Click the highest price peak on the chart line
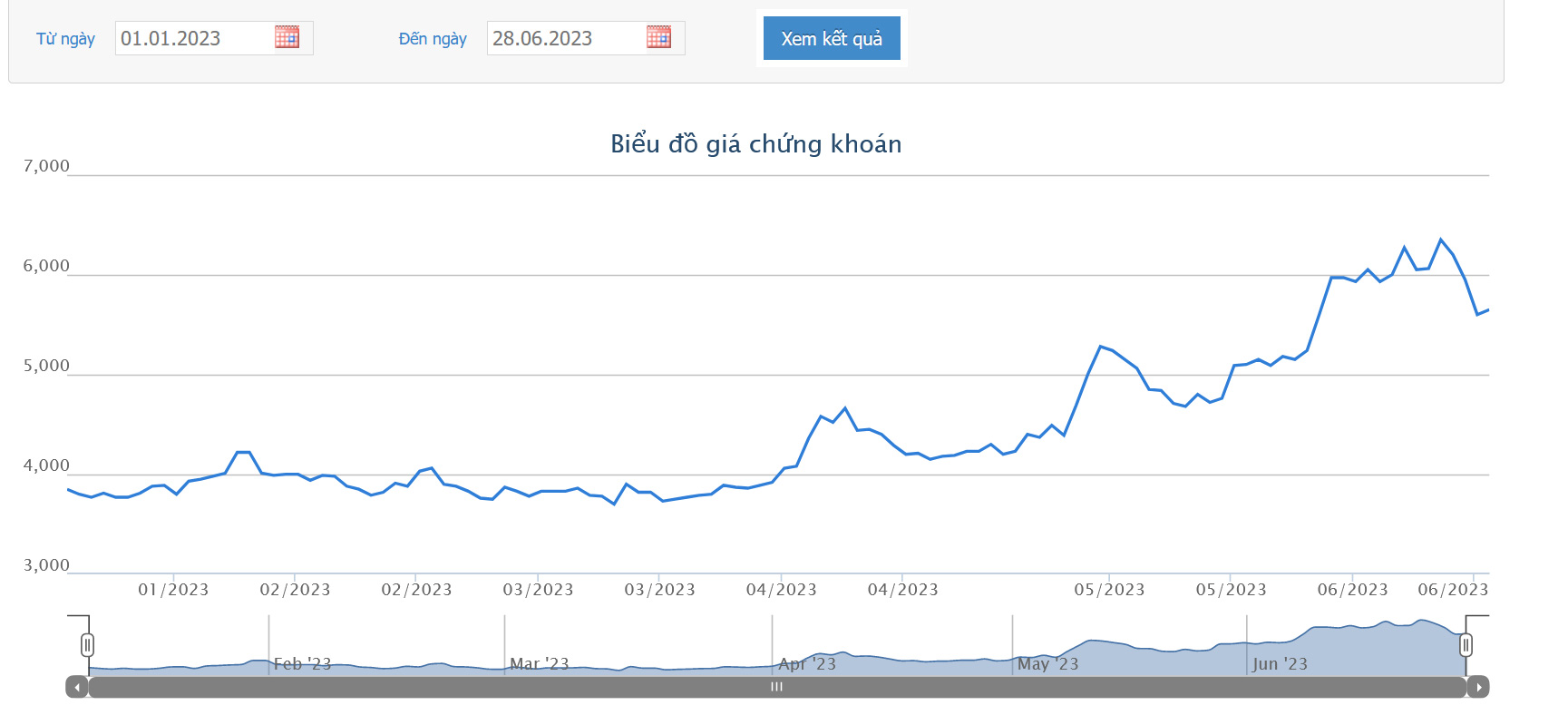This screenshot has width=1568, height=715. (1440, 240)
